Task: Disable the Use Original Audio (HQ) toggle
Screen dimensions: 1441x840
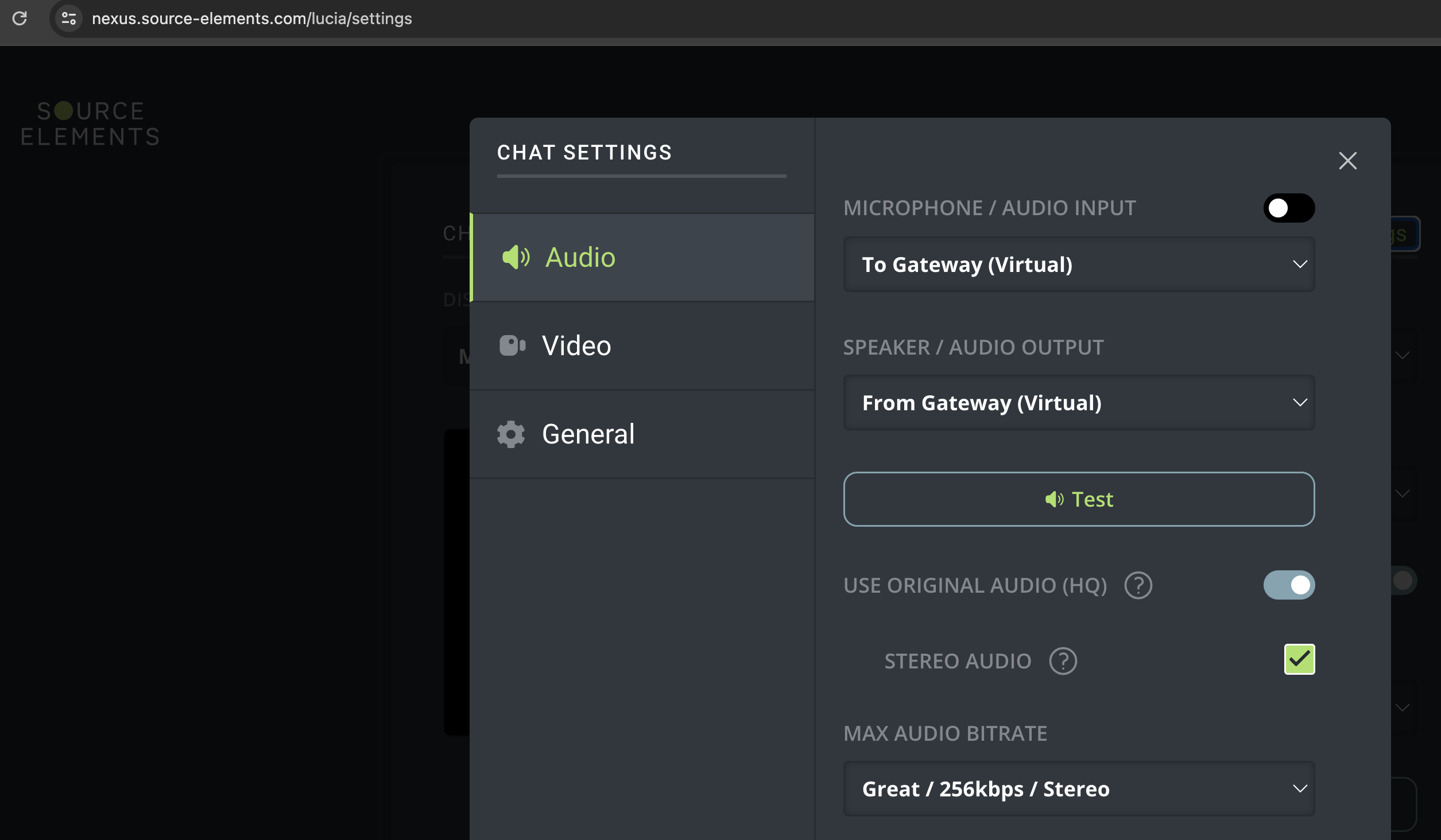Action: click(1288, 585)
